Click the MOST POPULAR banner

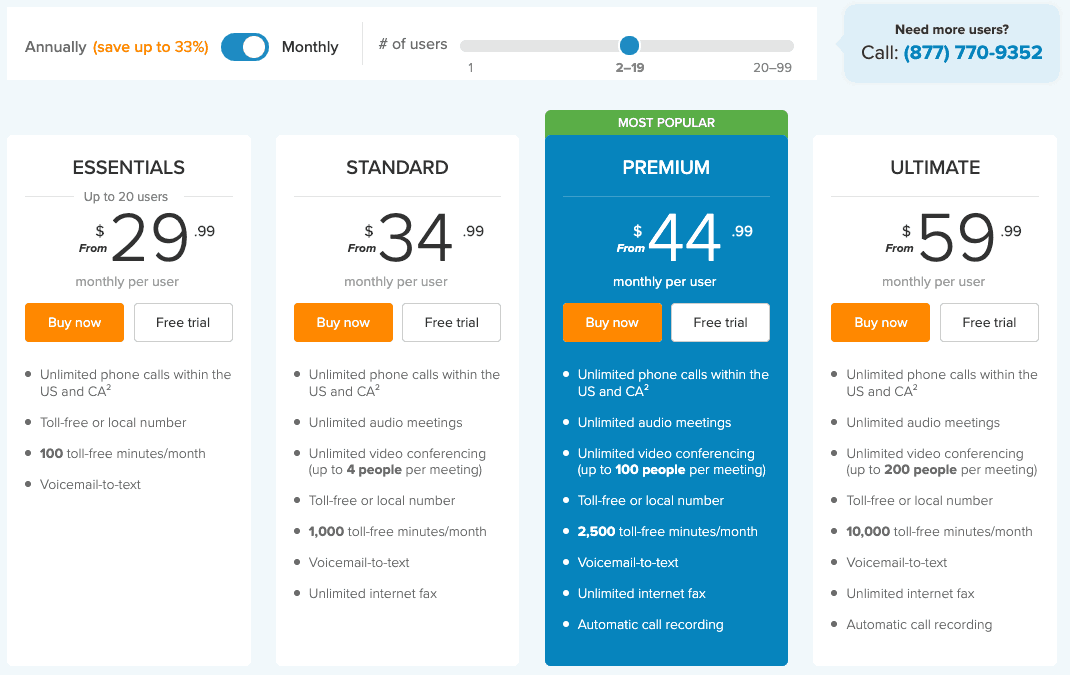point(666,122)
